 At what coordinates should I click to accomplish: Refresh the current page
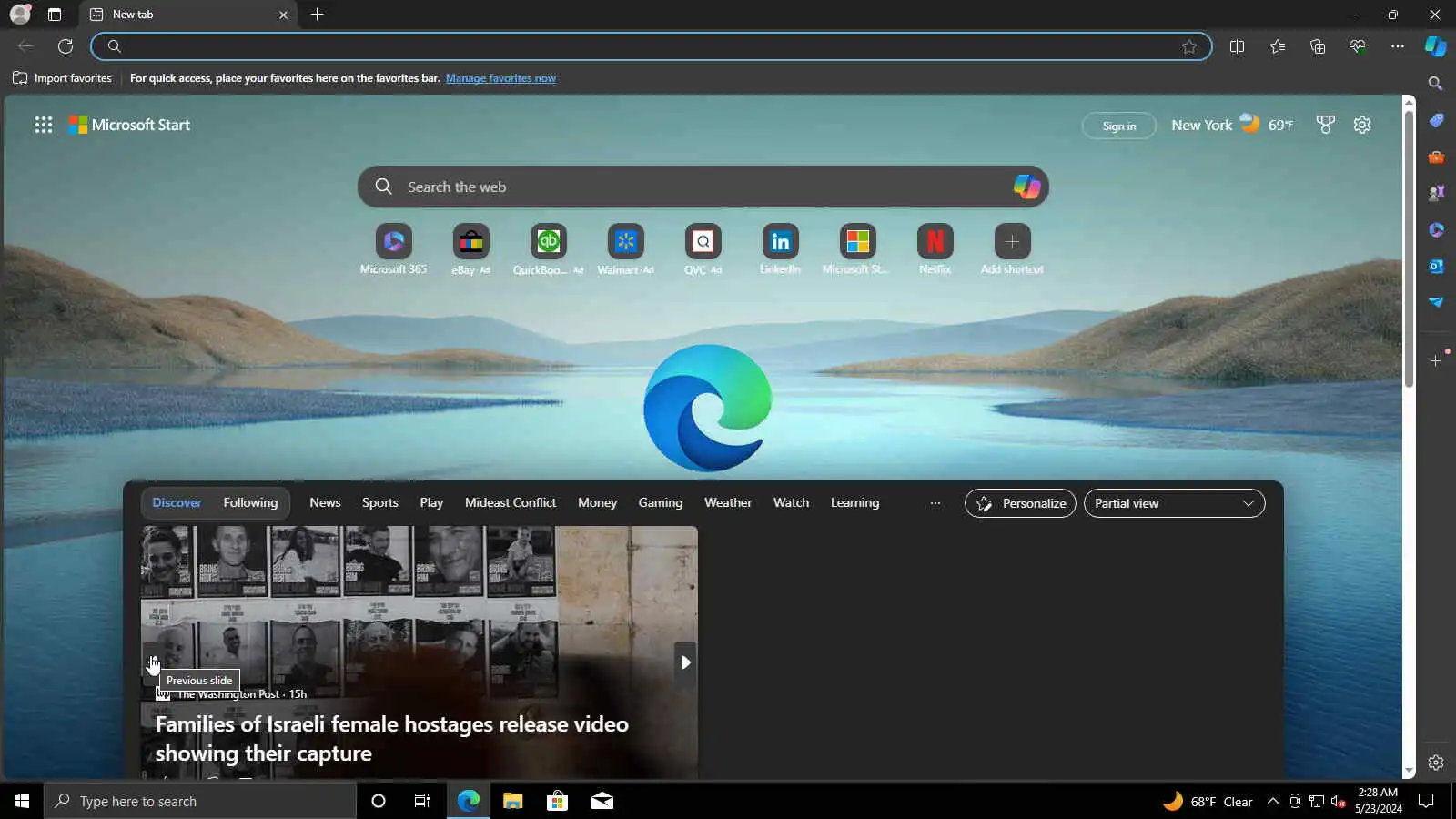[66, 46]
